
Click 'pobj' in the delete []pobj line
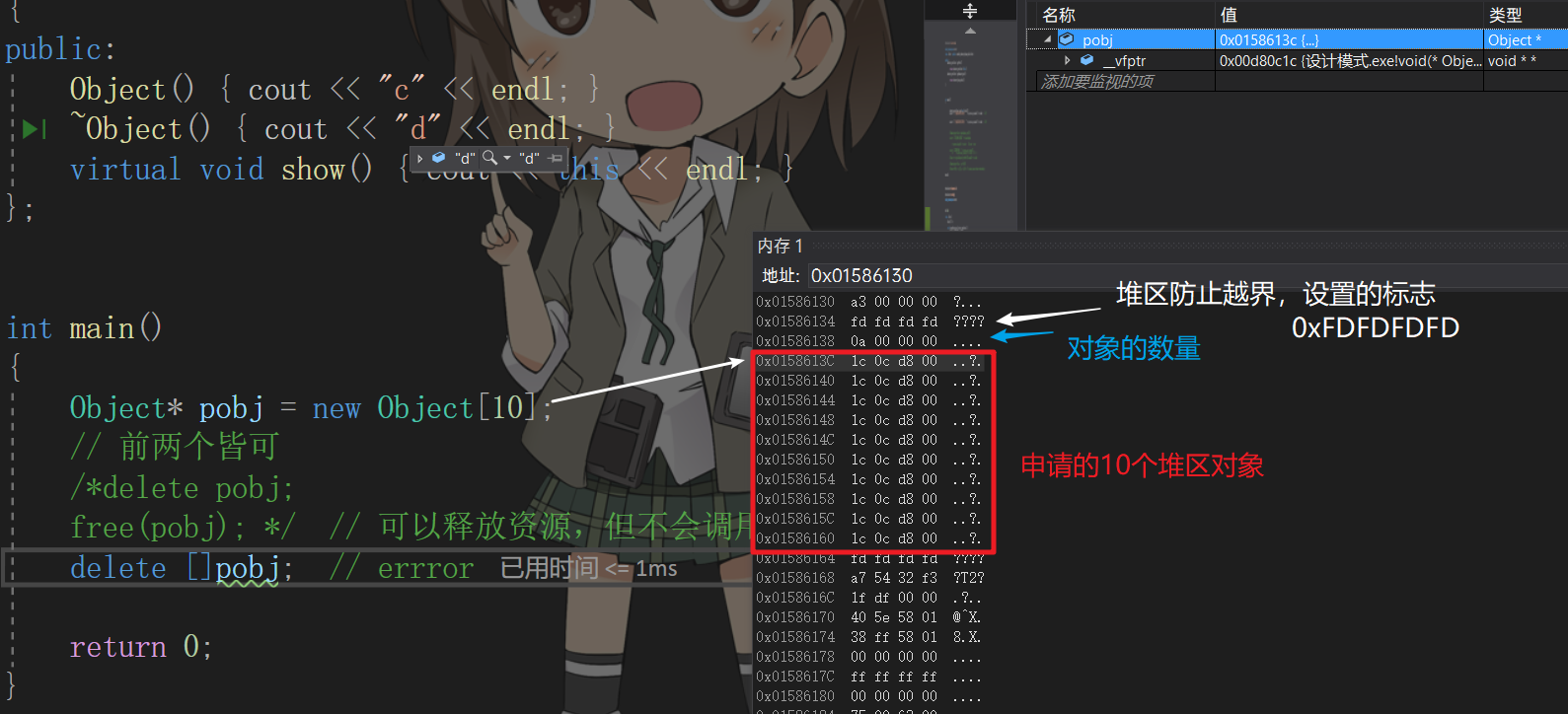pos(248,568)
